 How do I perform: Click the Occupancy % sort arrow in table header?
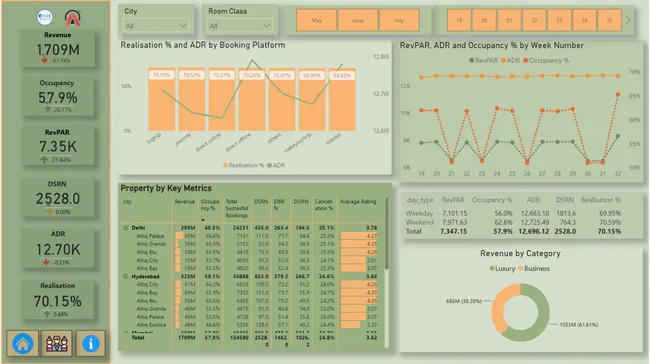(x=203, y=220)
